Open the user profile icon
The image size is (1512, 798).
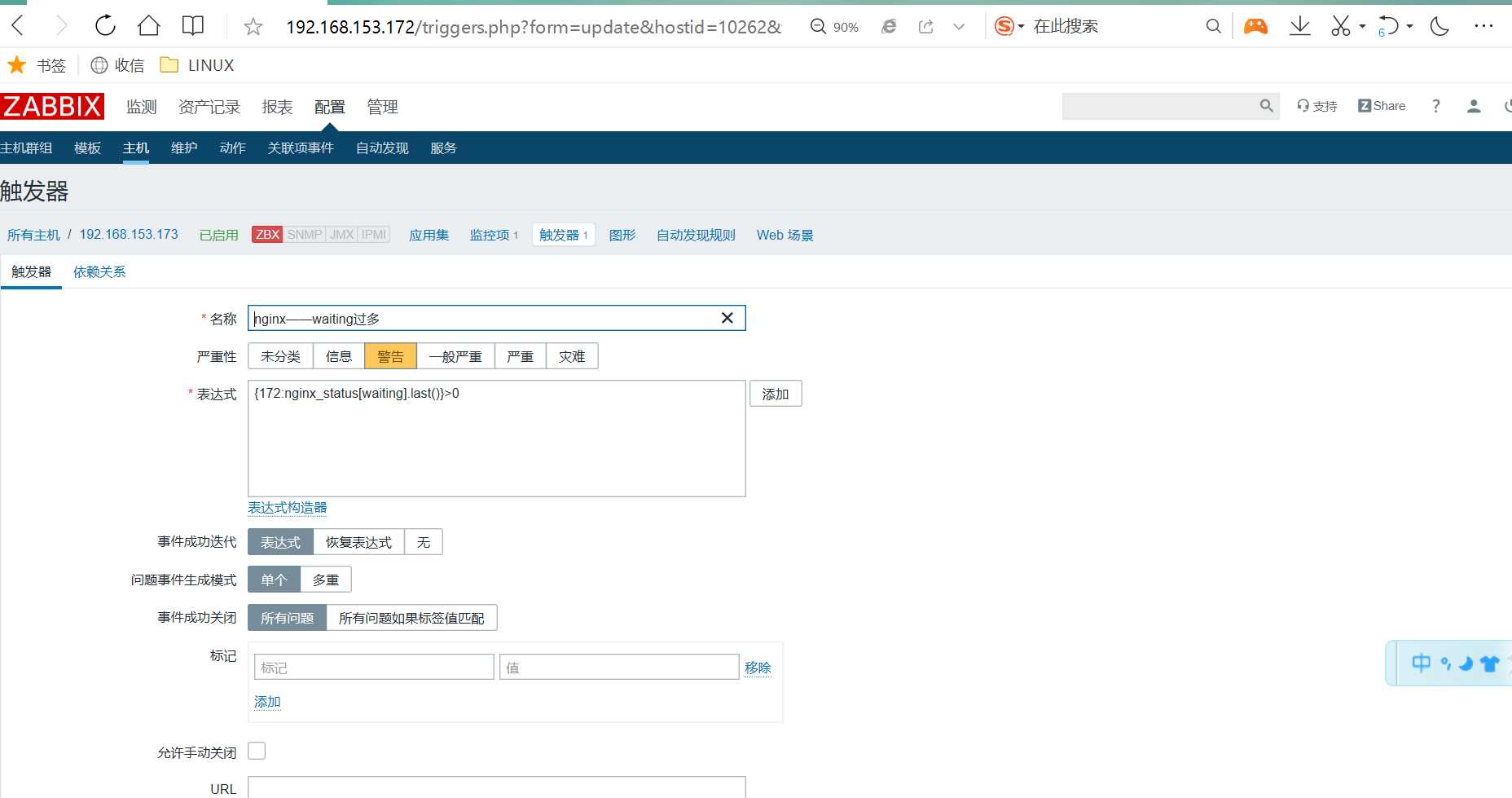click(1474, 106)
